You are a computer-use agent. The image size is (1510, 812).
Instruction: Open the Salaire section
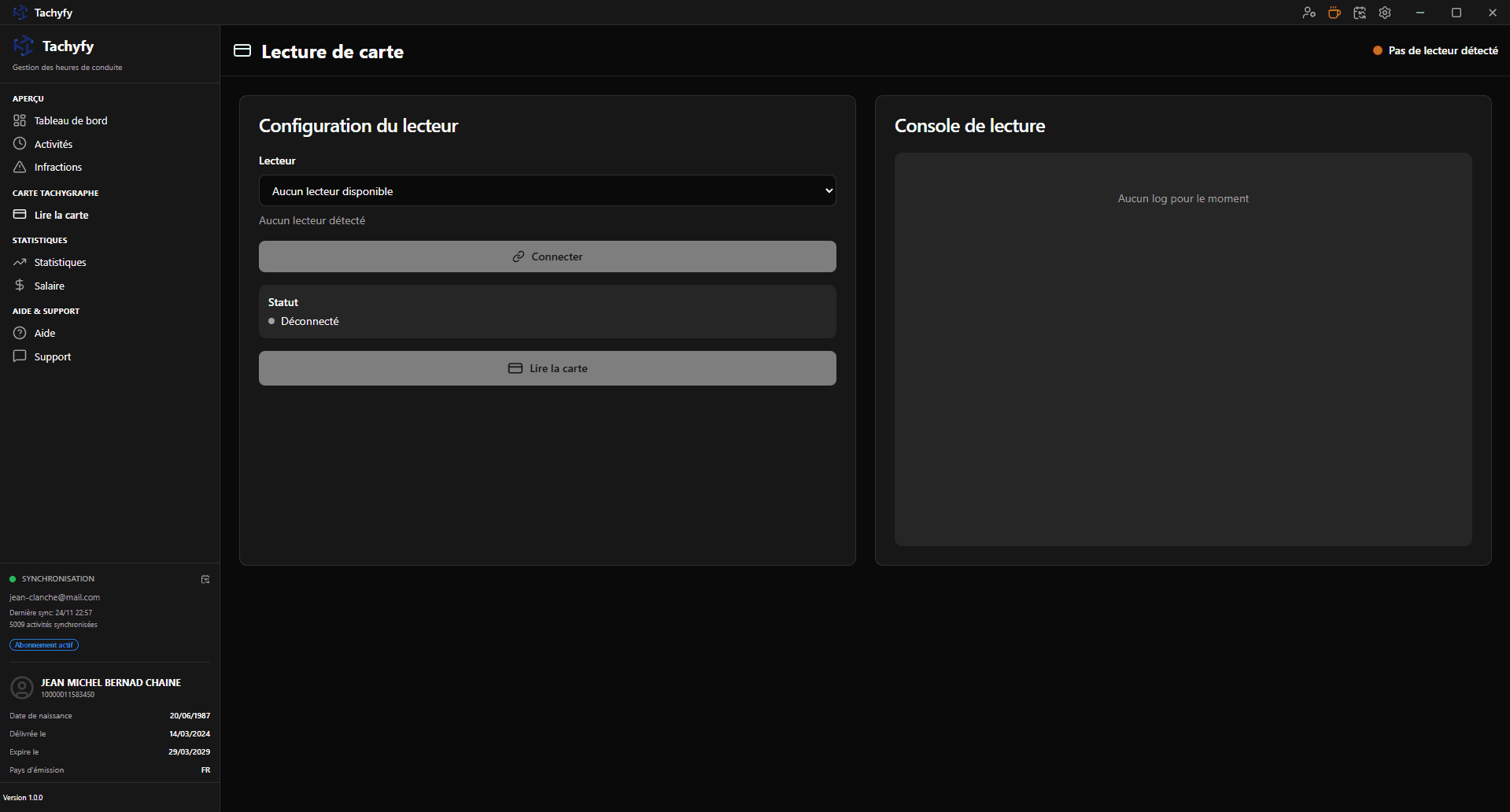pyautogui.click(x=50, y=286)
